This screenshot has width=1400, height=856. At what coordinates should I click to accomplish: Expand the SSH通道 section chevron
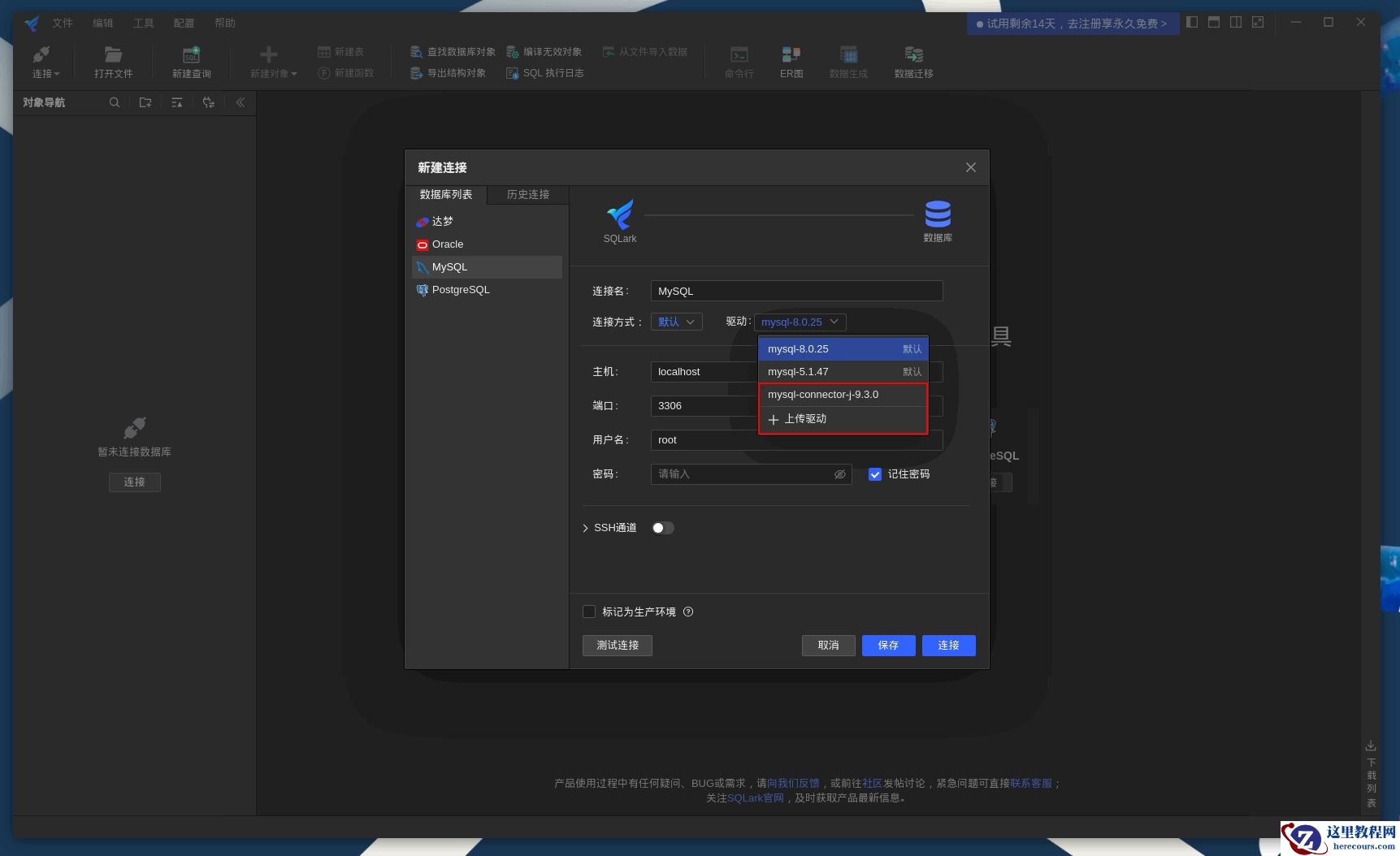[x=585, y=528]
